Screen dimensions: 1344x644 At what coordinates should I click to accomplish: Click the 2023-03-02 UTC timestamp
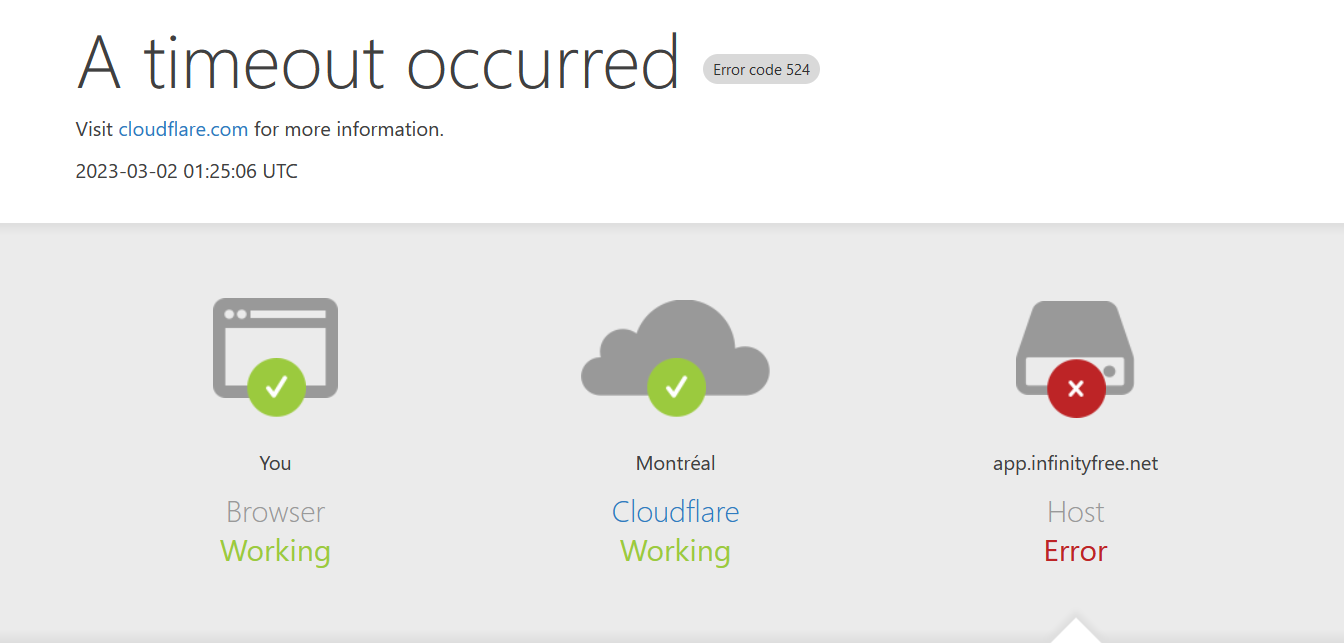pyautogui.click(x=186, y=171)
